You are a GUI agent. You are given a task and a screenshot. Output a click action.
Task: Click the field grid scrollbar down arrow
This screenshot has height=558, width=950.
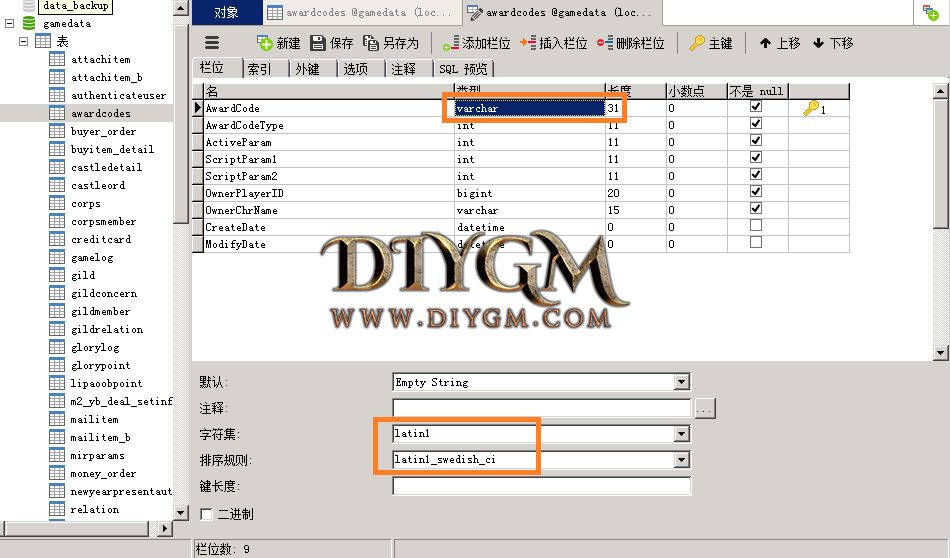tap(940, 353)
